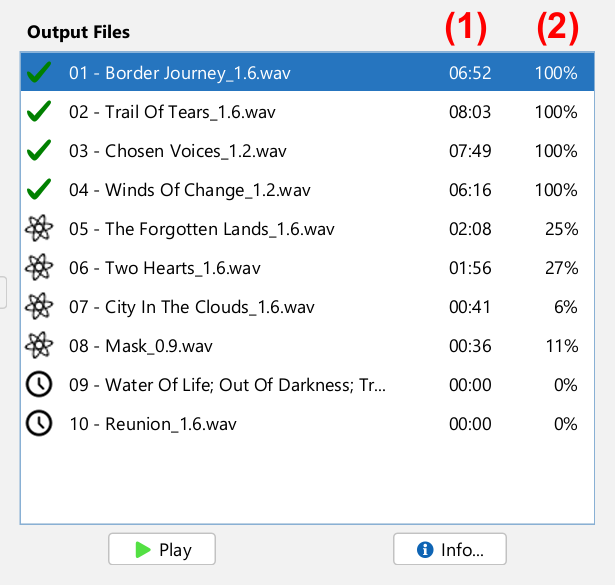
Task: Click the done checkmark for Winds Of Change
Action: click(39, 190)
